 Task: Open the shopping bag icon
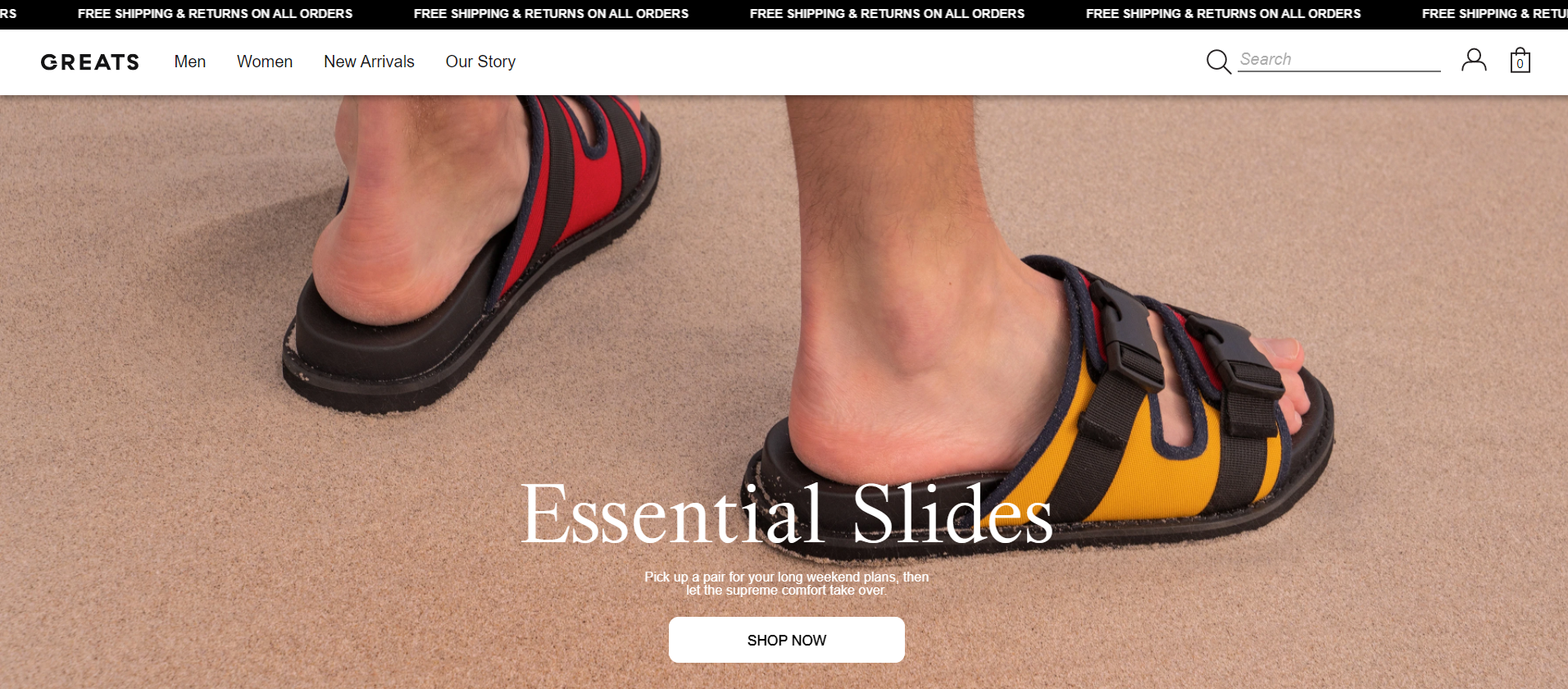click(x=1520, y=60)
